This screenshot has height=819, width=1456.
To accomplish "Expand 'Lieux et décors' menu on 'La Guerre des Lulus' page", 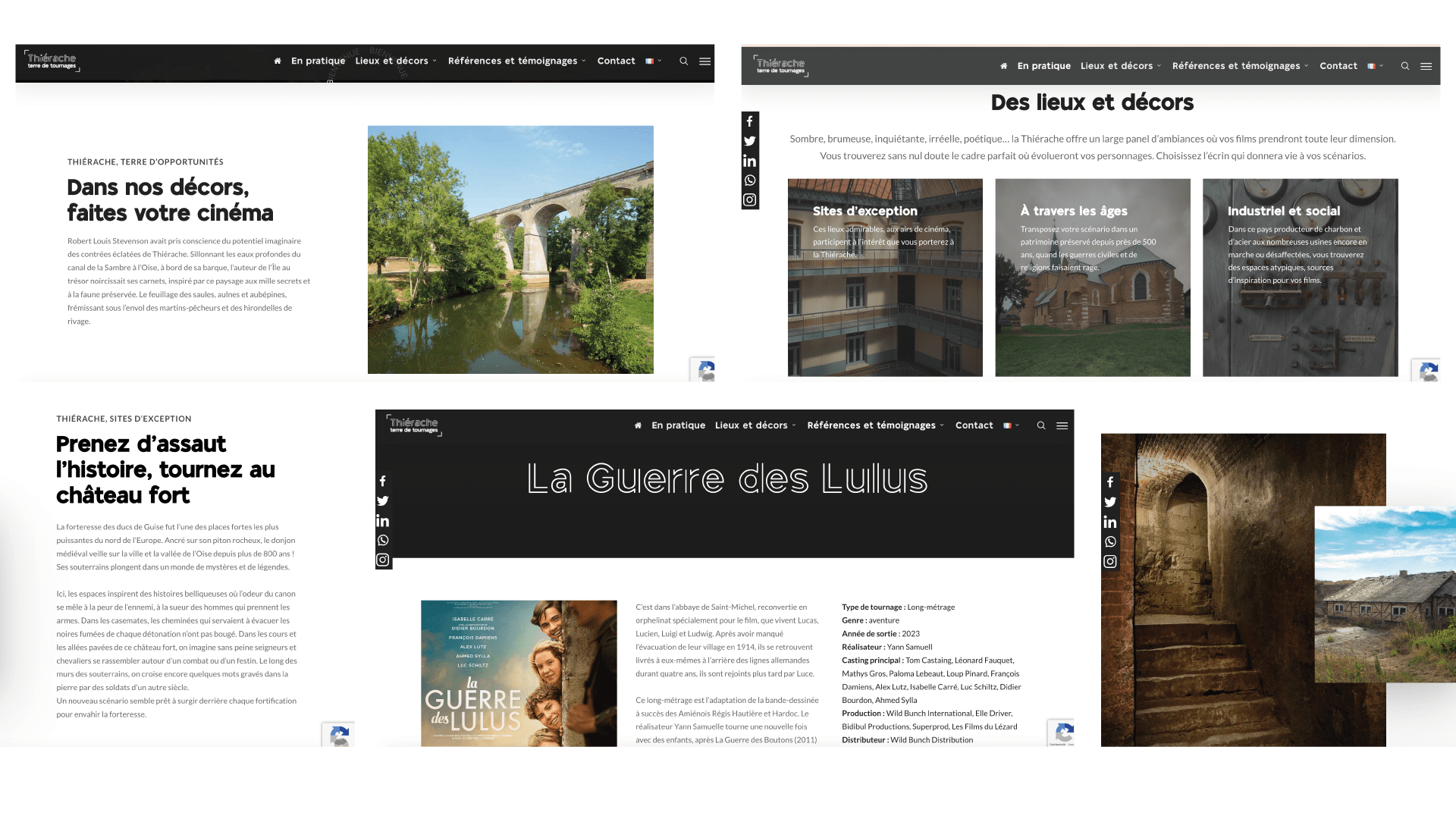I will 755,425.
